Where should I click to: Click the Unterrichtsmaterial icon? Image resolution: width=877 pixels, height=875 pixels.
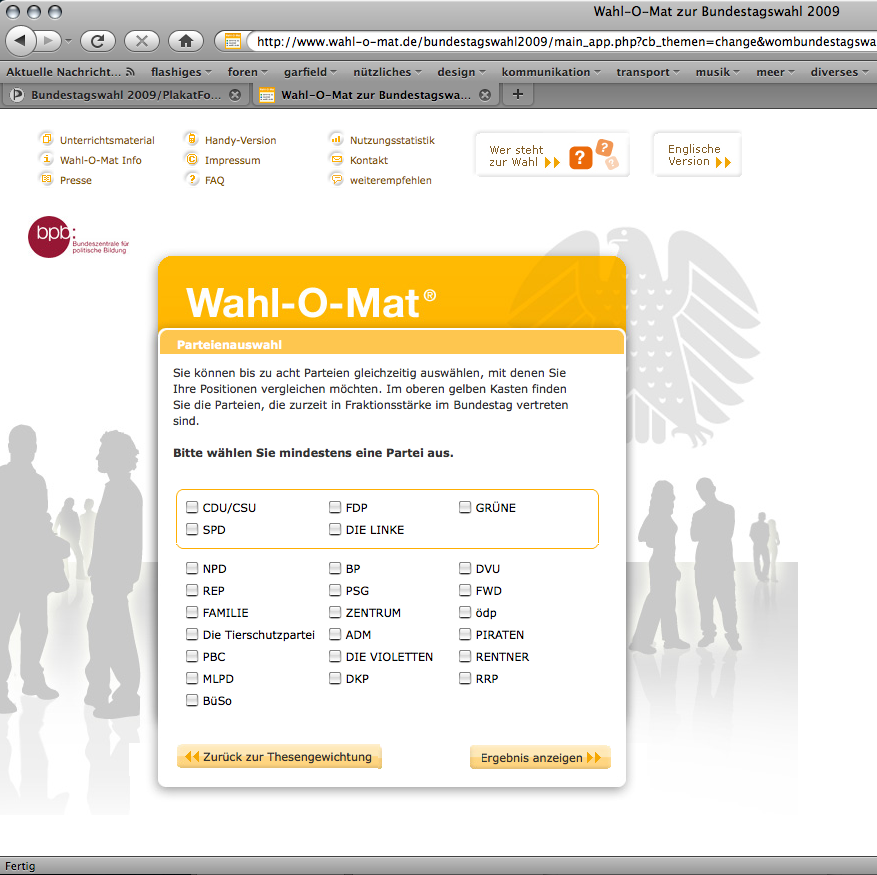(x=46, y=139)
